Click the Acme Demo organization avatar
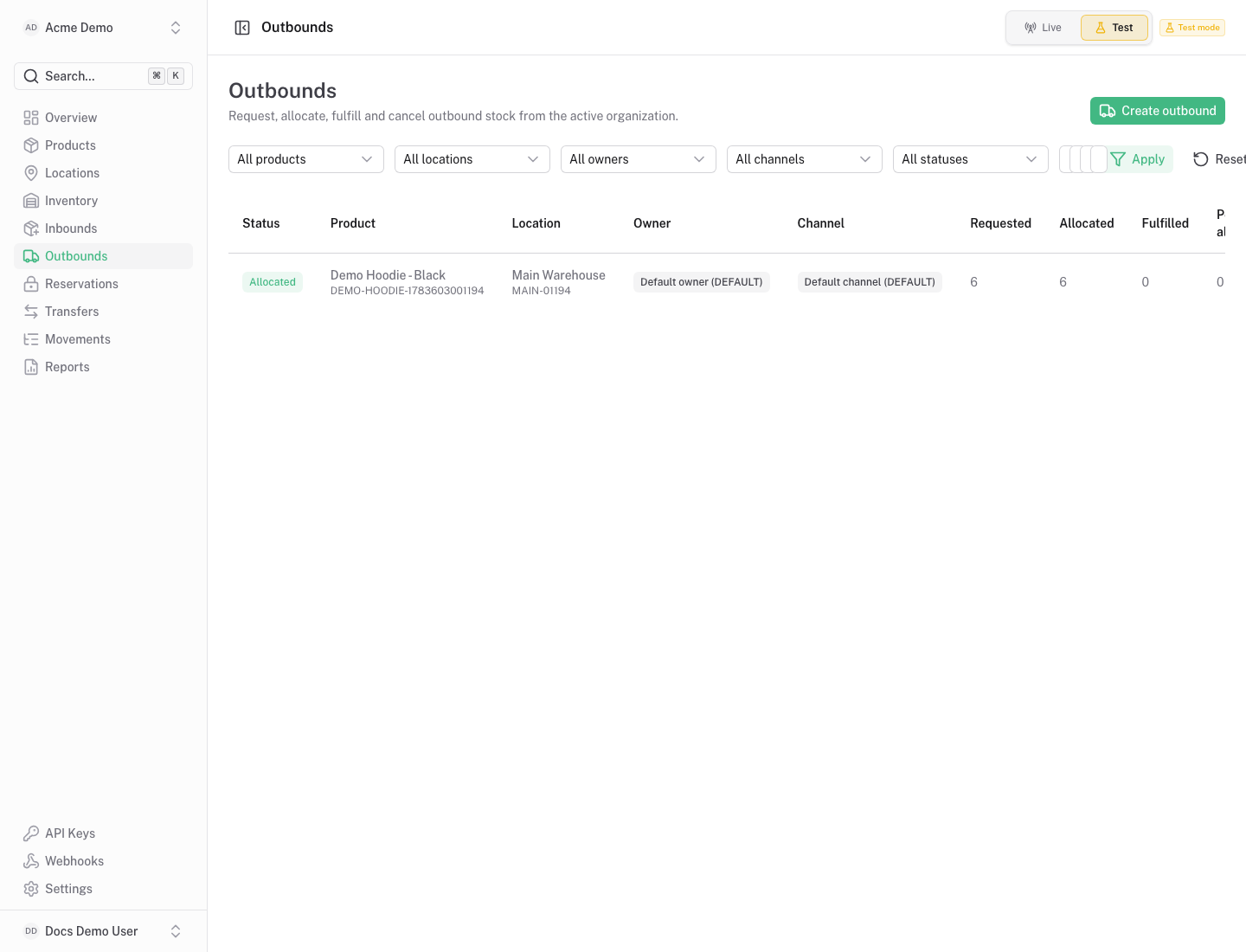1246x952 pixels. 31,28
